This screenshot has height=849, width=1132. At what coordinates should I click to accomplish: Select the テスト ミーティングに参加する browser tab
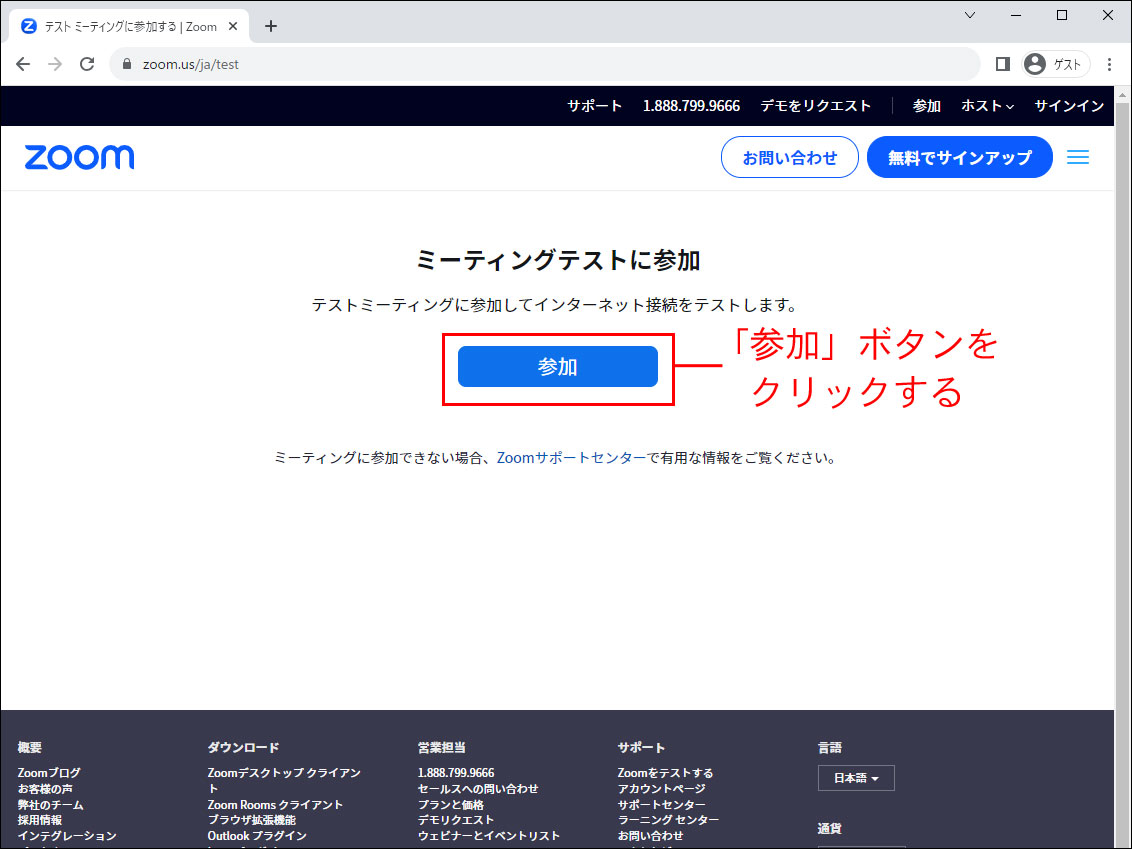tap(130, 26)
